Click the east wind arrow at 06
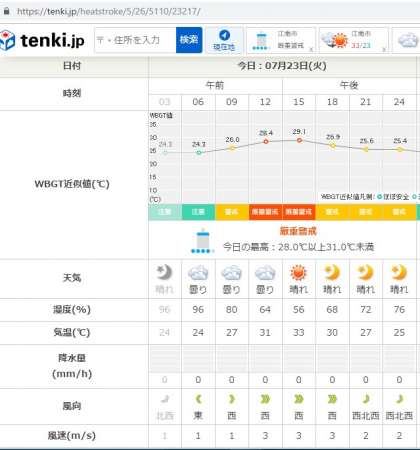The height and width of the screenshot is (450, 420). click(198, 399)
